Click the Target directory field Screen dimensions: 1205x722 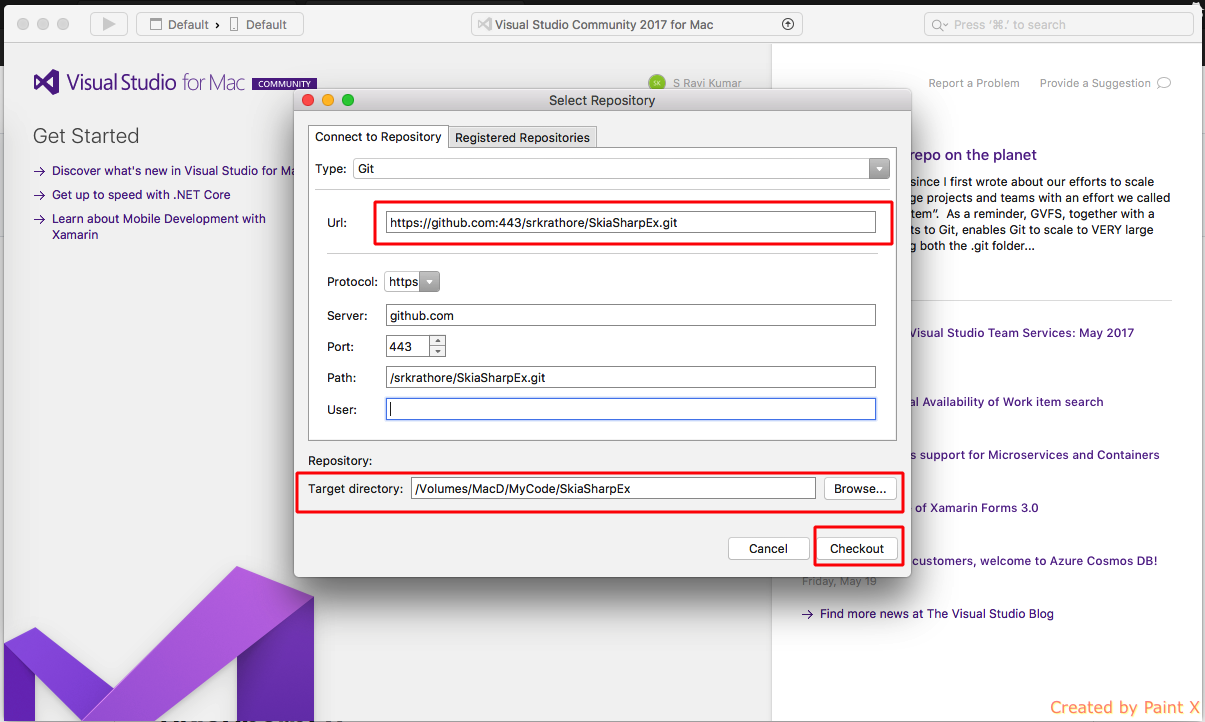click(613, 488)
